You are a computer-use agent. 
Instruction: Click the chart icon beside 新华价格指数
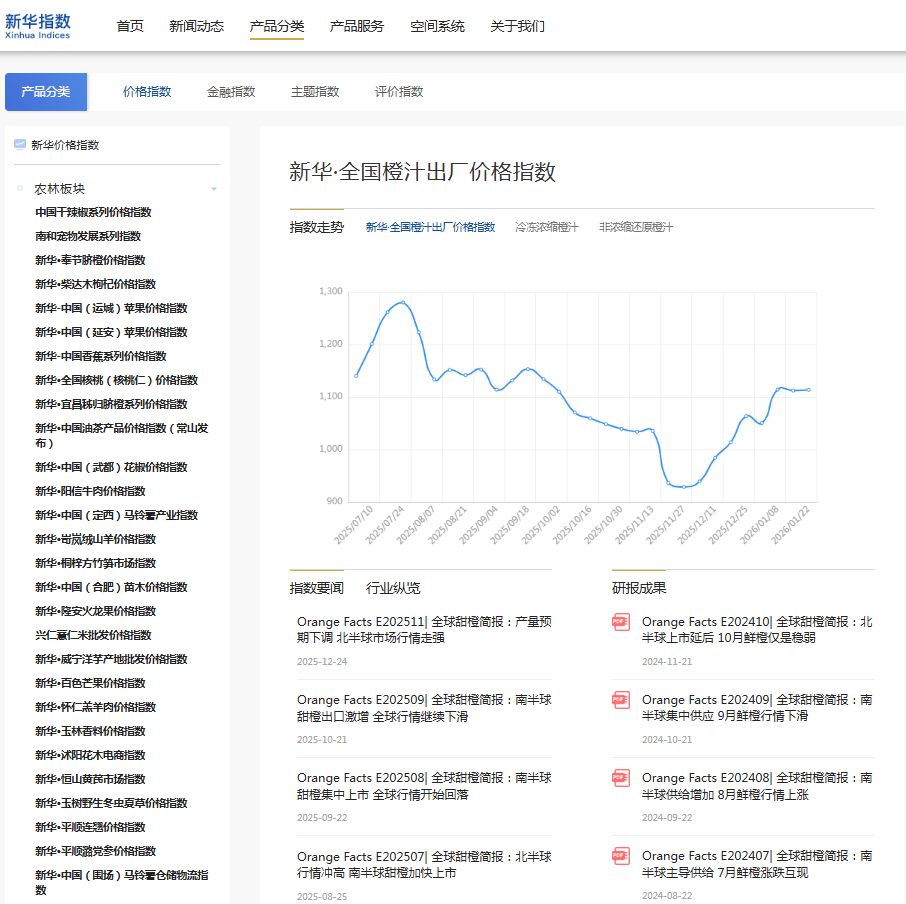[19, 144]
